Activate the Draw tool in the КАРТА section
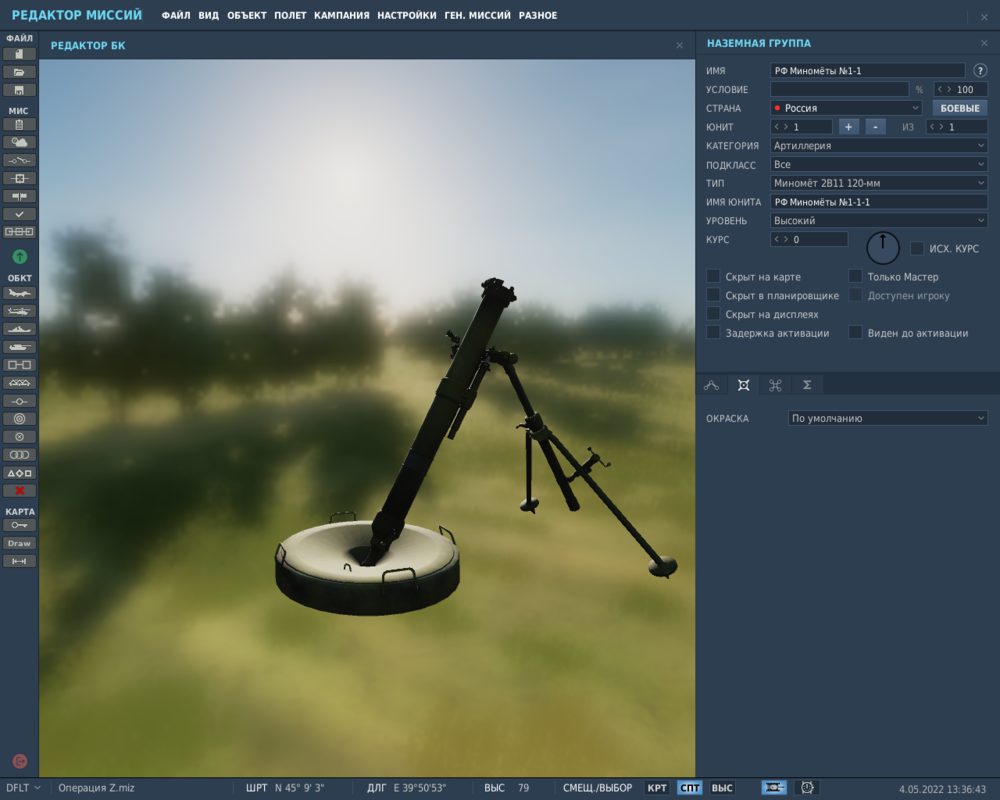The height and width of the screenshot is (800, 1000). 21,543
